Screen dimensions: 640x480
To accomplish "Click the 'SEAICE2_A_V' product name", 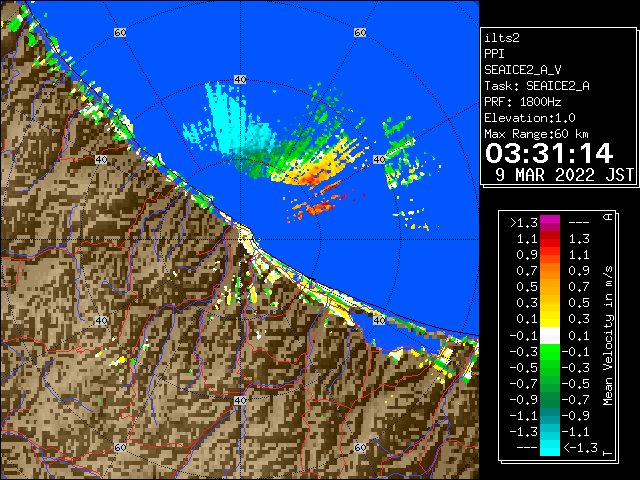I will tap(522, 70).
